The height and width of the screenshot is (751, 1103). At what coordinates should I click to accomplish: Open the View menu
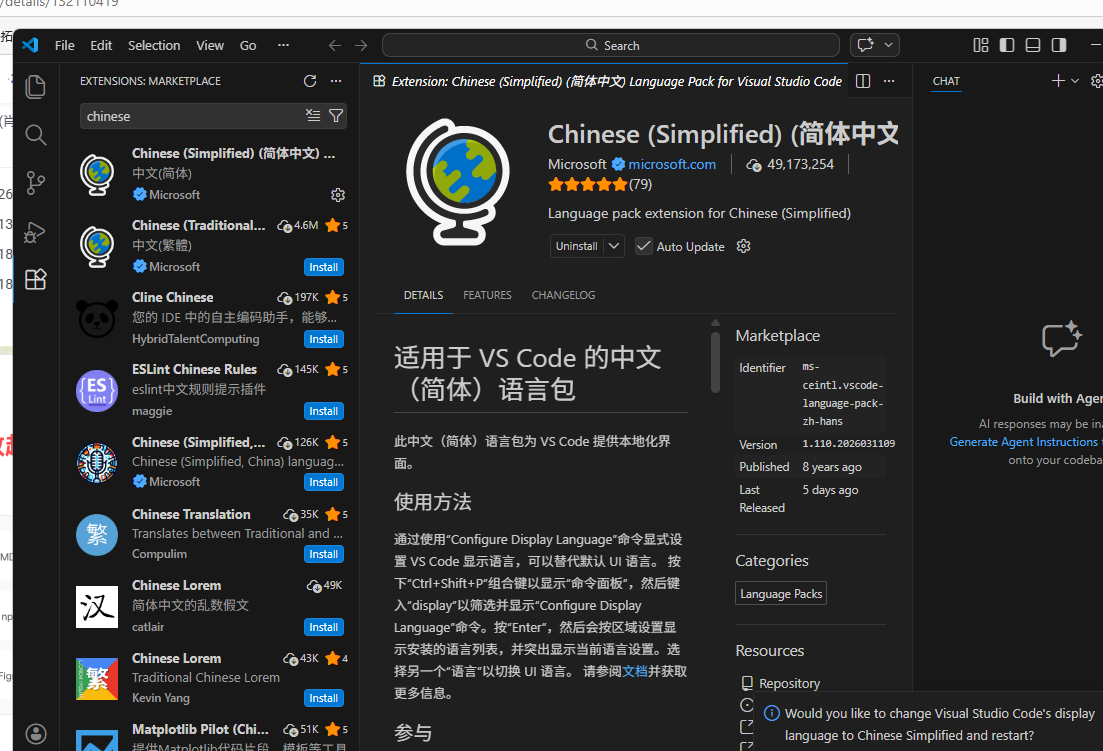coord(210,45)
